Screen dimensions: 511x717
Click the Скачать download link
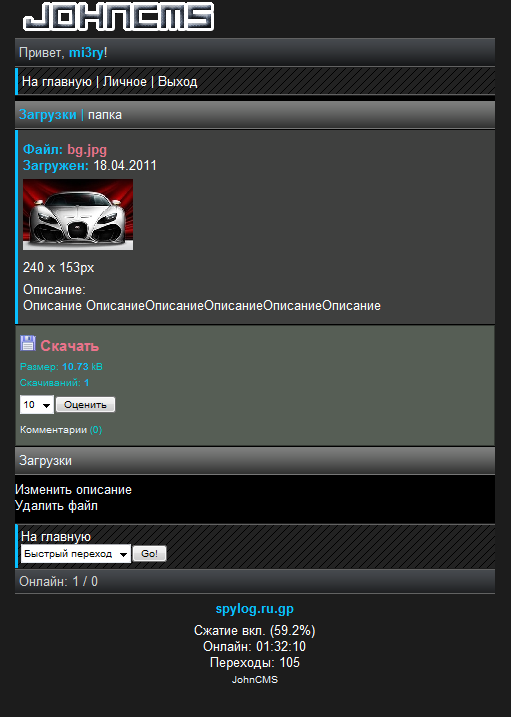pos(69,346)
